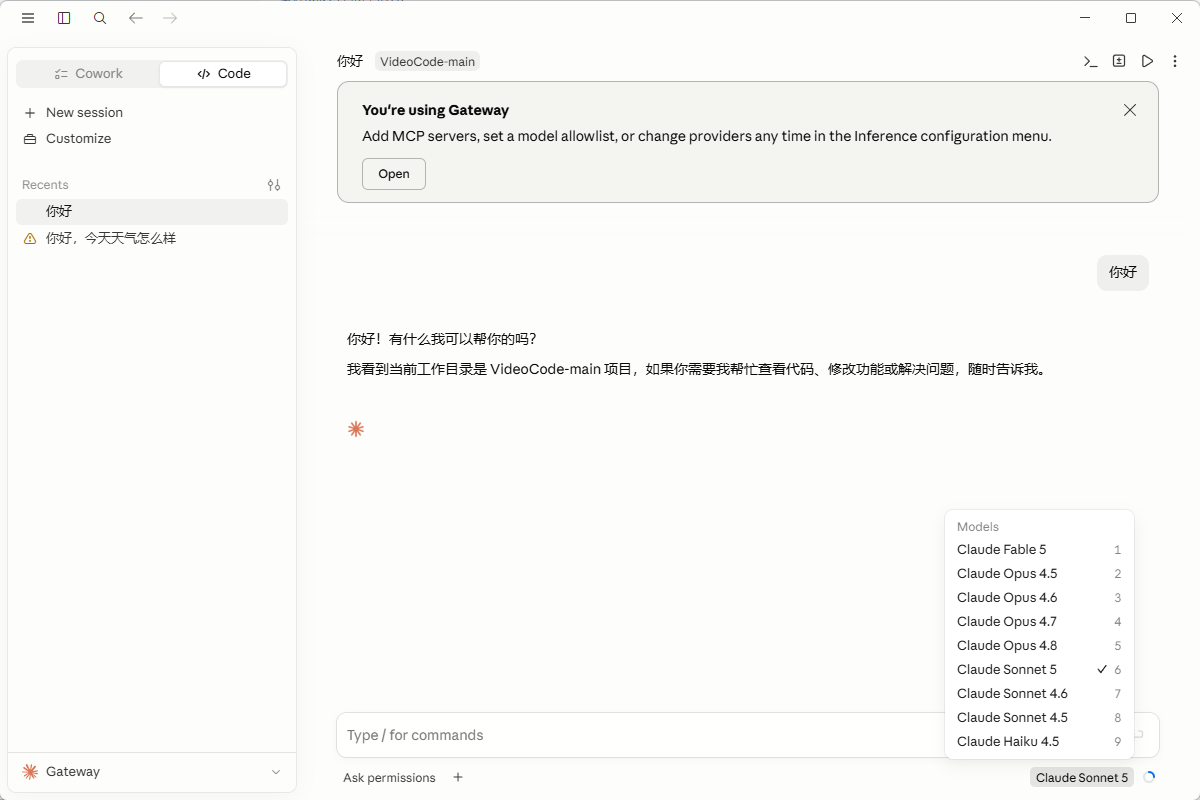Select Claude Sonnet 4.6 model
Viewport: 1200px width, 800px height.
click(1039, 693)
